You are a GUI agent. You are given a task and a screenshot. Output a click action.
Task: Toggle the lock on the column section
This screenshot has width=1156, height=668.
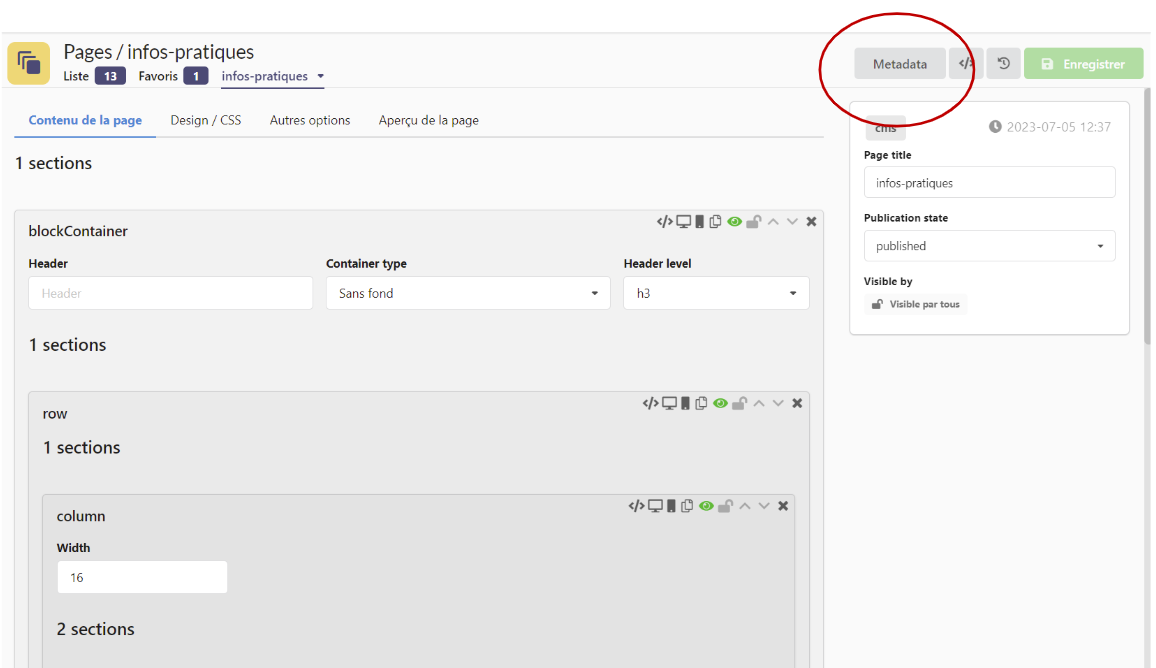click(725, 507)
